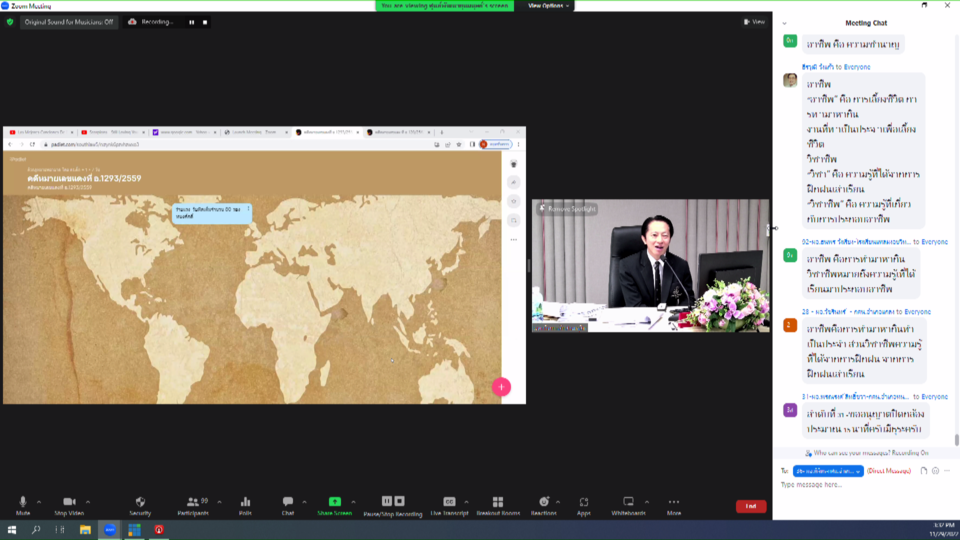Stop Video camera icon

pos(69,502)
